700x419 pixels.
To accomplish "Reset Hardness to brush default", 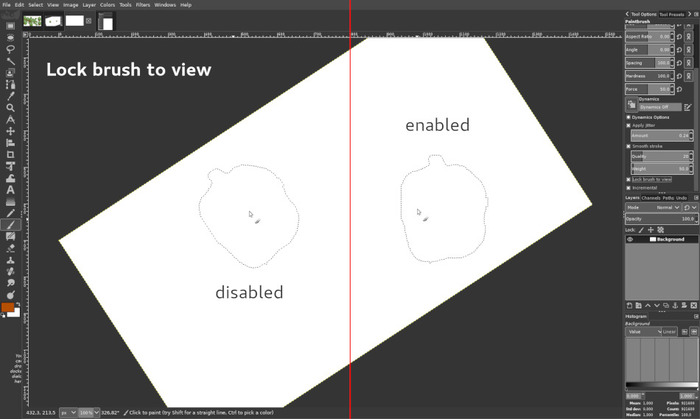I will 679,76.
